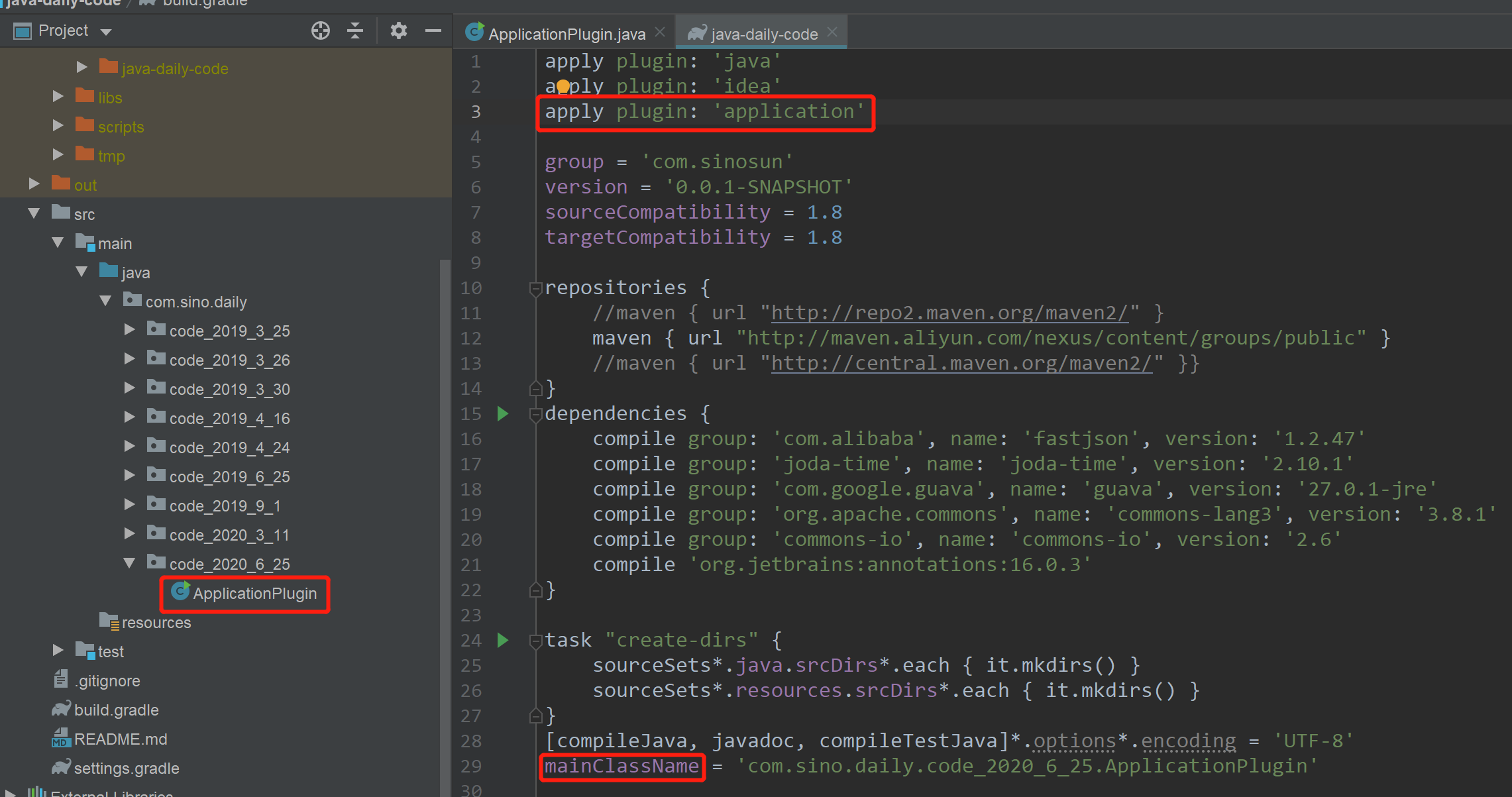This screenshot has width=1512, height=797.
Task: Switch to the ApplicationPlugin.java tab
Action: 567,33
